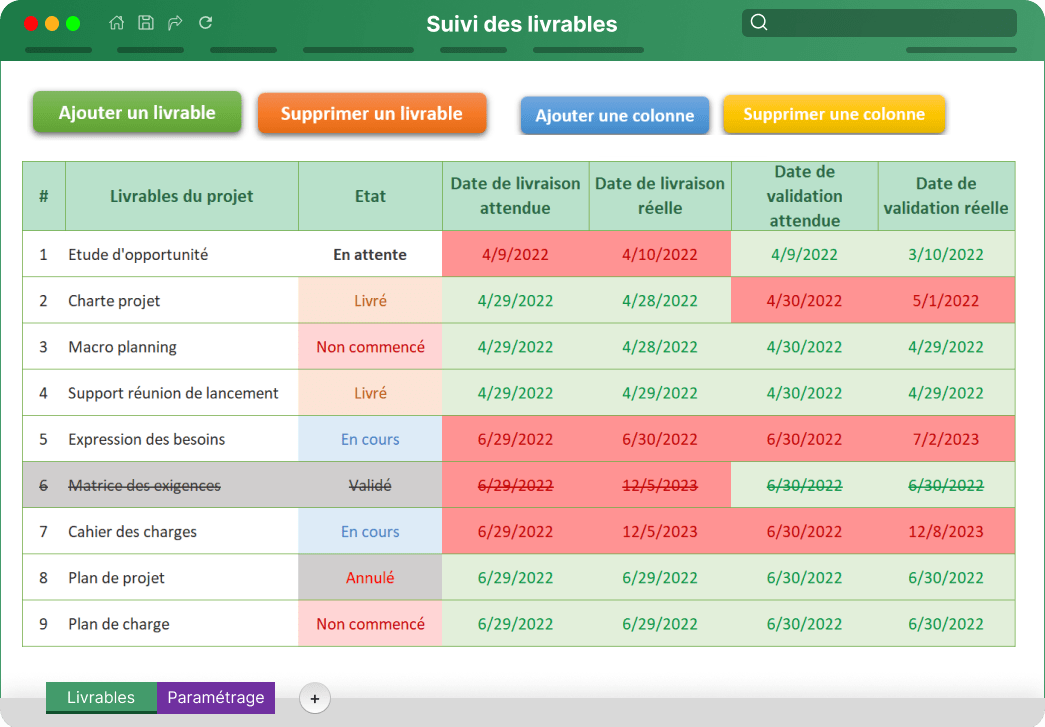Screen dimensions: 1045x727
Task: Click the Home icon in the toolbar
Action: [x=115, y=22]
